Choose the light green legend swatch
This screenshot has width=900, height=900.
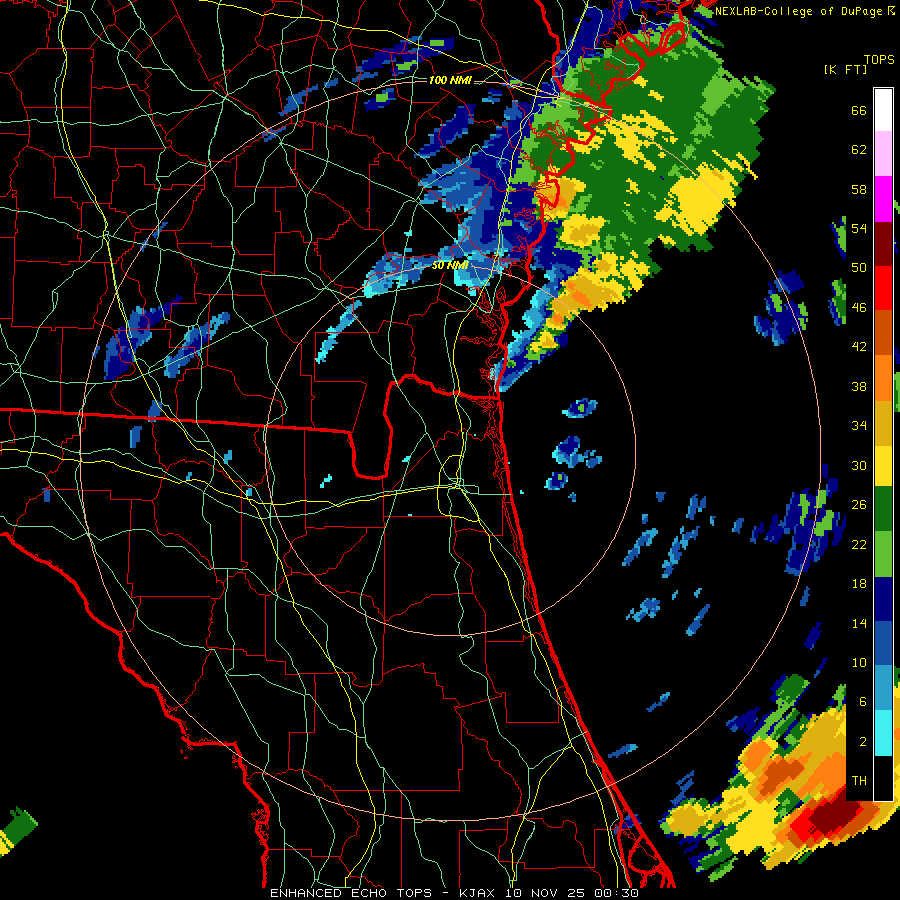[x=883, y=554]
